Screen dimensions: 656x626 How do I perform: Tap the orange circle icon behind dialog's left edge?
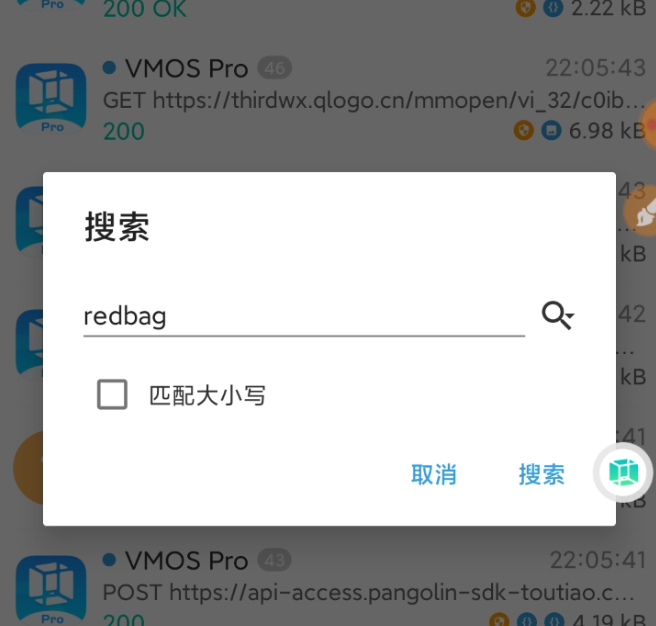28,467
